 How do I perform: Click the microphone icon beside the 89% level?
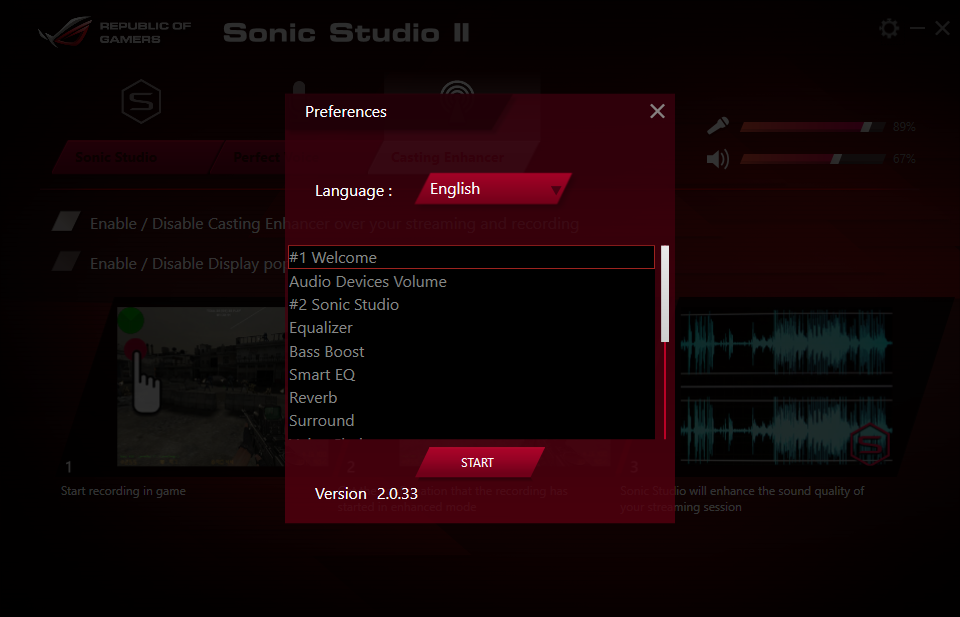(718, 125)
